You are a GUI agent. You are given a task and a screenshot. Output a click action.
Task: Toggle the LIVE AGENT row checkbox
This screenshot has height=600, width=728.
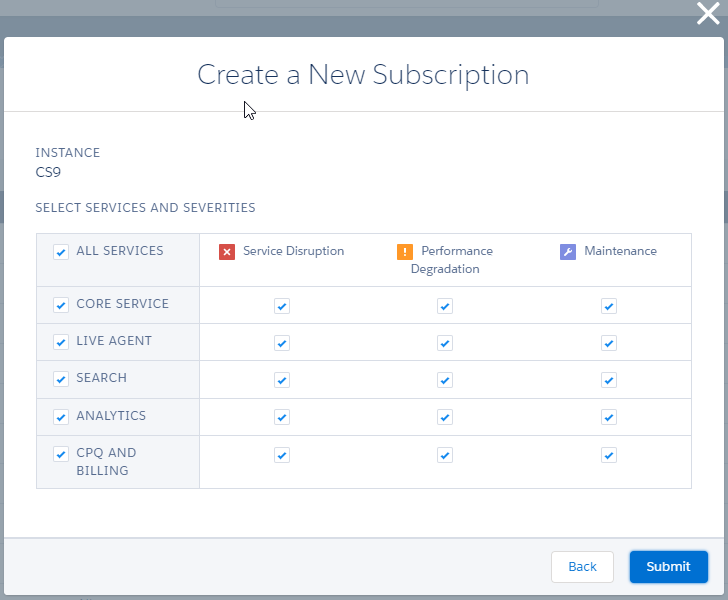[61, 342]
